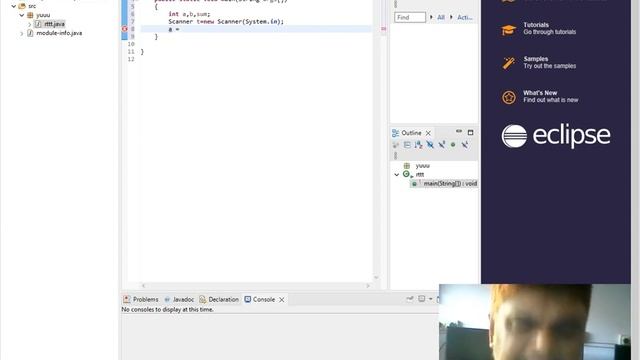Click the Samples magic wand icon
The image size is (640, 360).
coord(509,63)
